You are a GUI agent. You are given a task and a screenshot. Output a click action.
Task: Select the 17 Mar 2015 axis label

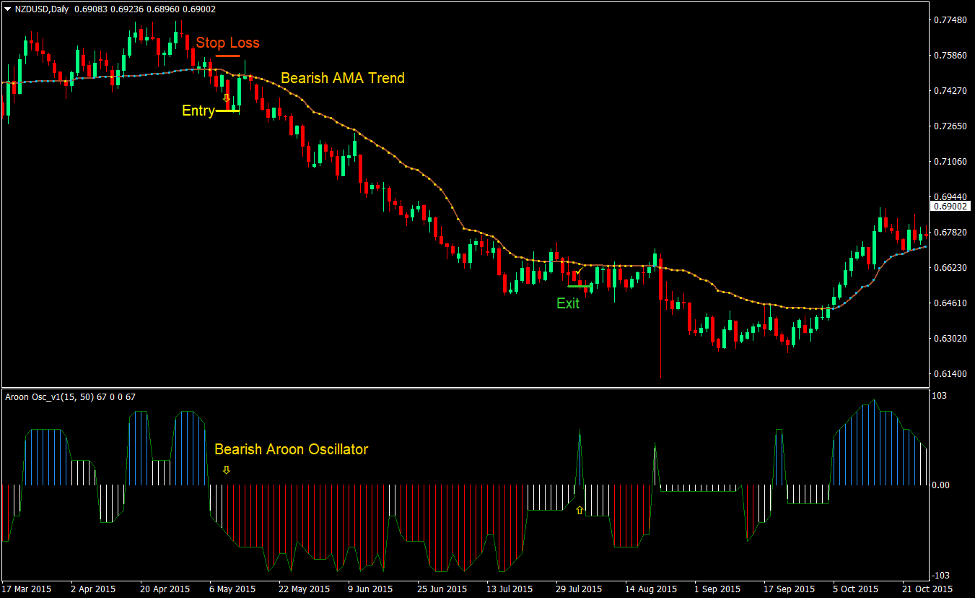tap(30, 589)
